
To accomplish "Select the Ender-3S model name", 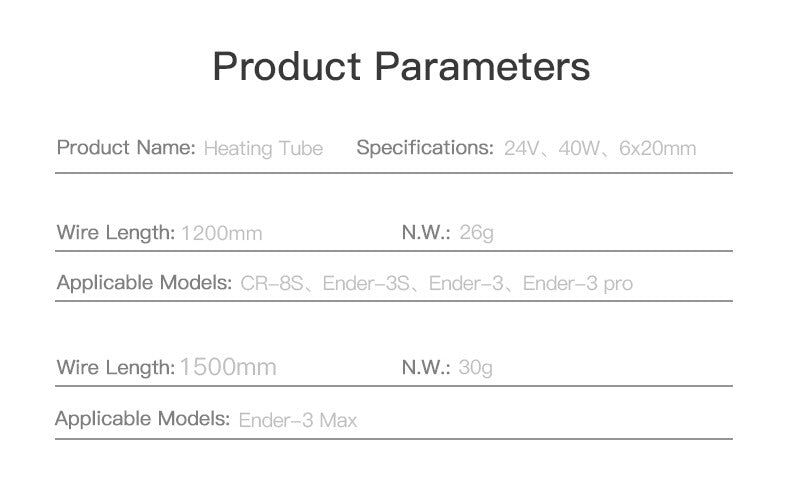I will (366, 284).
